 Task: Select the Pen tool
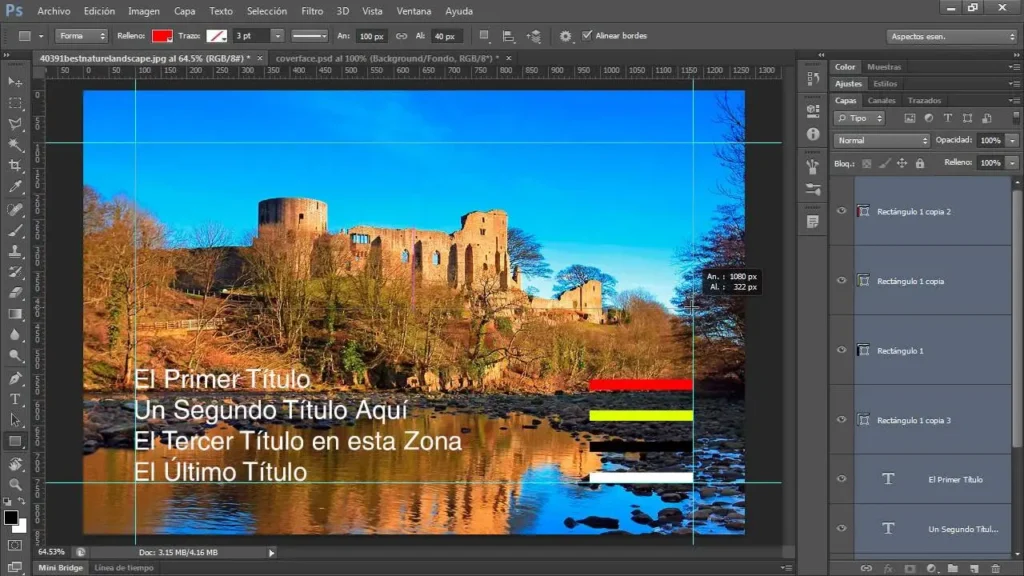coord(14,379)
